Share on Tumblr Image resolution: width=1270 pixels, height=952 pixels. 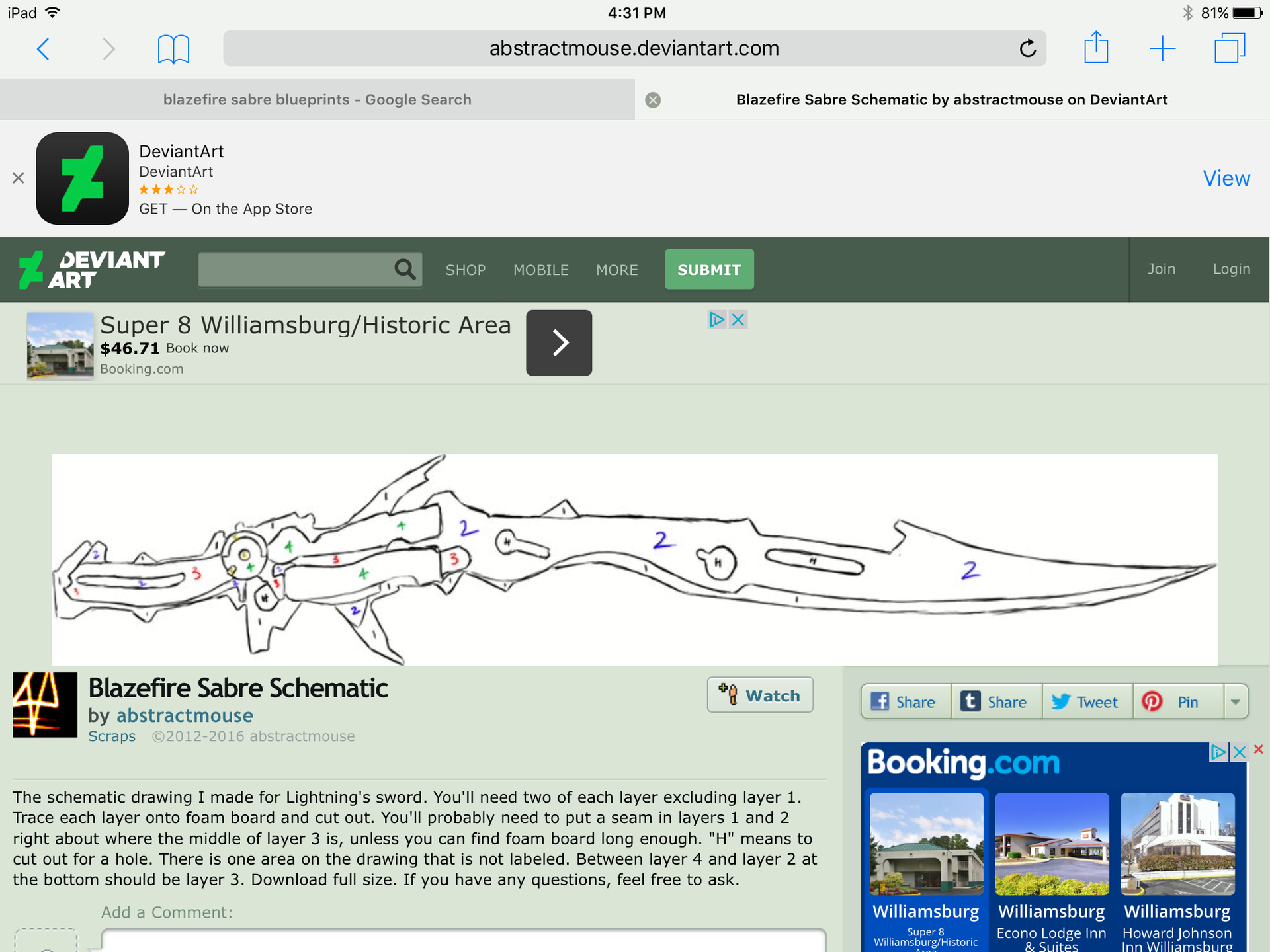tap(997, 701)
